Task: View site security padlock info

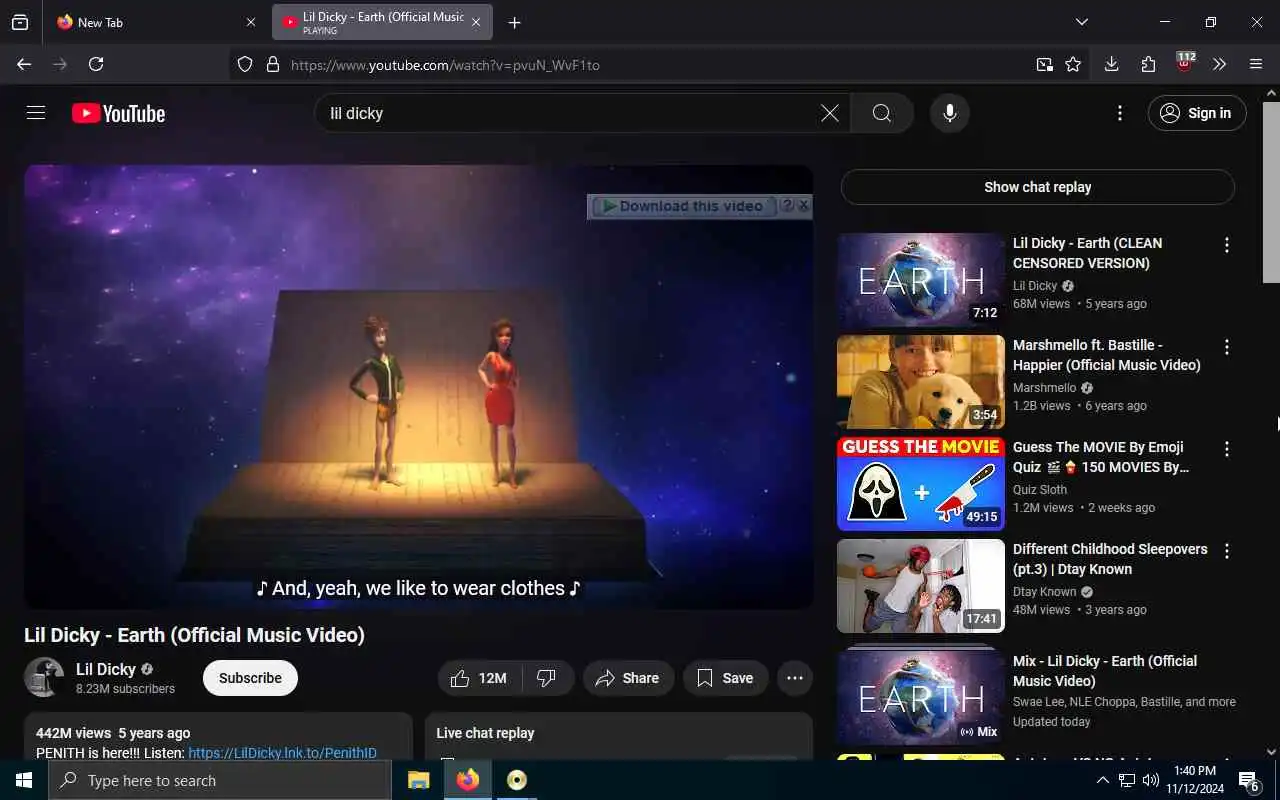Action: pos(272,64)
